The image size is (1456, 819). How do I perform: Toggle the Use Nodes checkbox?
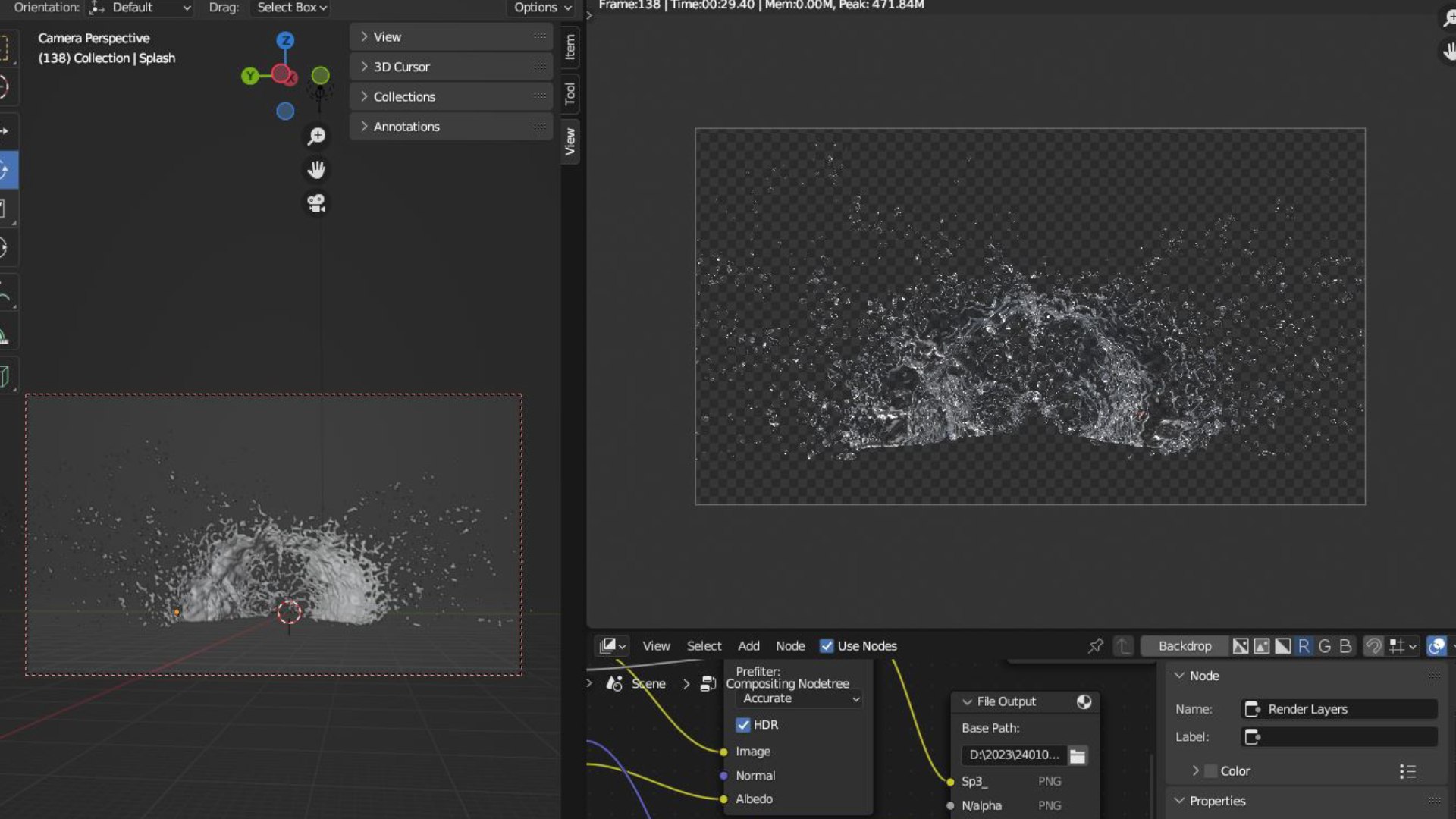coord(827,646)
